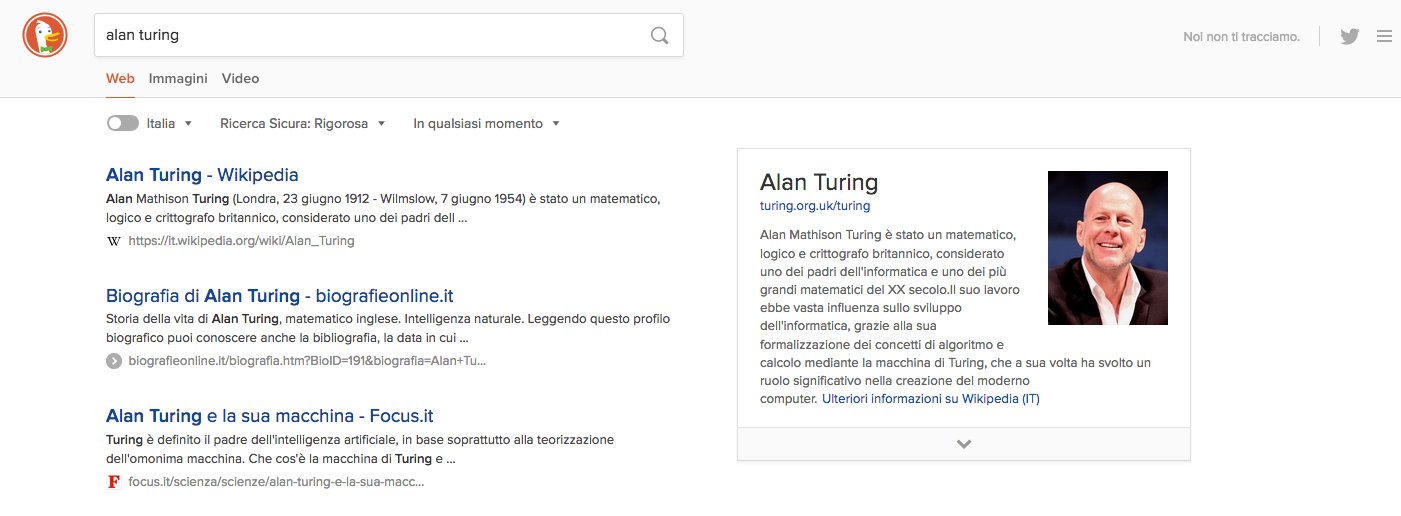The width and height of the screenshot is (1401, 516).
Task: Click the snippet starting Turing è definito il padre
Action: (360, 449)
